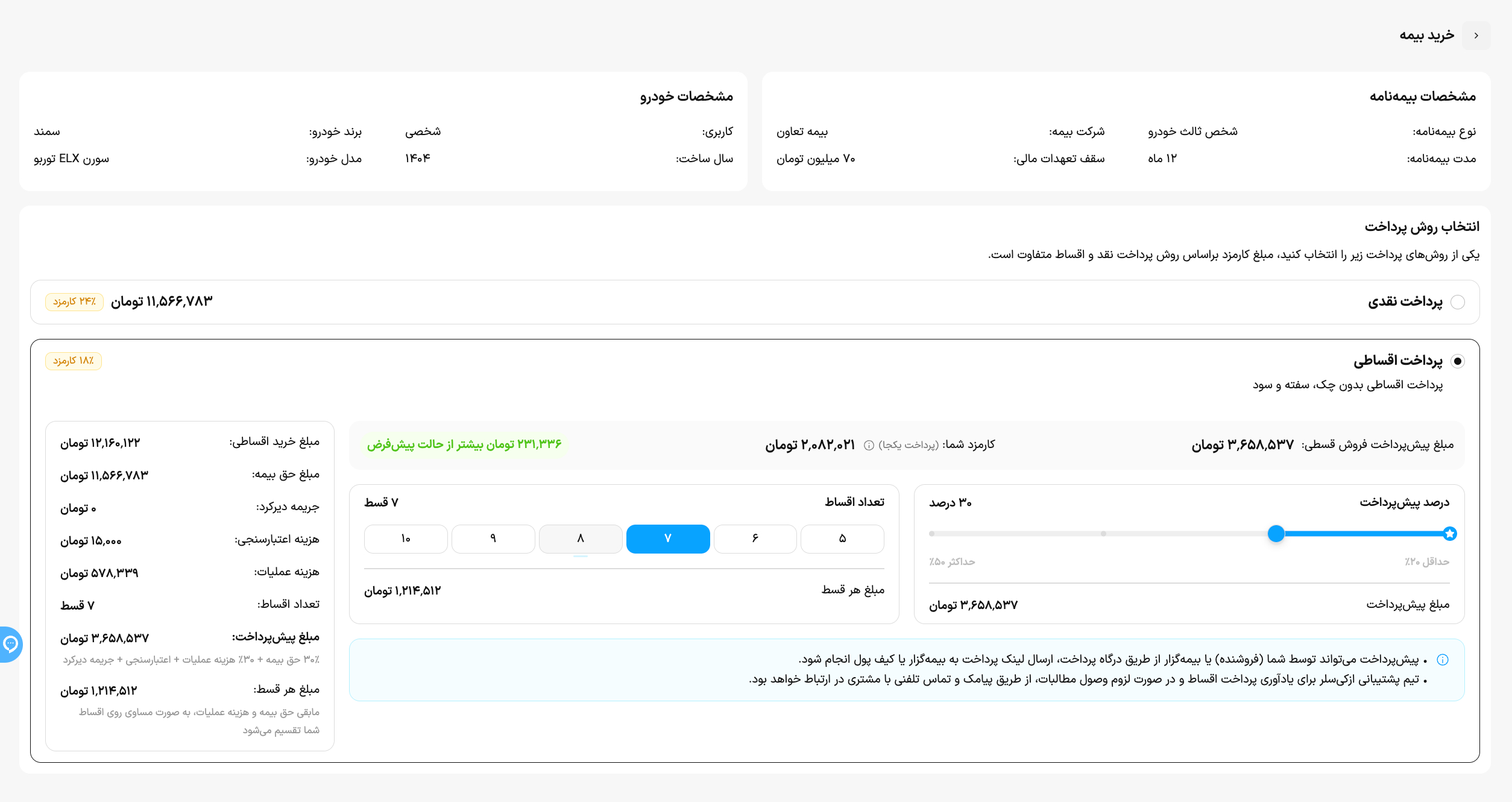Choose 8 installments option

(581, 538)
